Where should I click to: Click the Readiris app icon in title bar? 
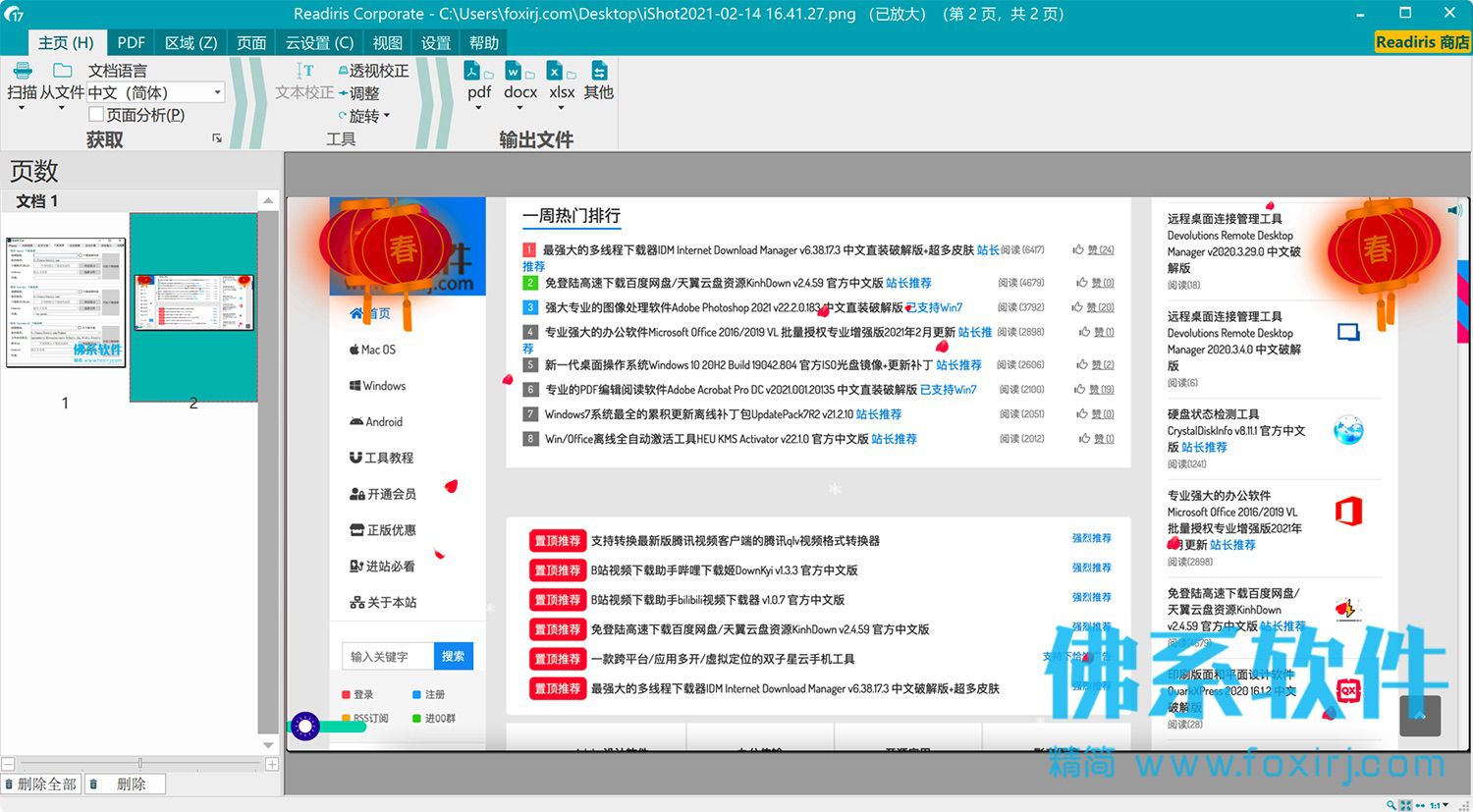[x=14, y=14]
